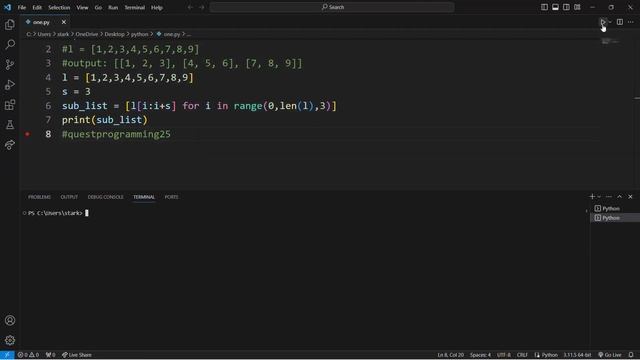Screen dimensions: 640x360
Task: Click the 'python' breadcrumb folder
Action: click(139, 34)
